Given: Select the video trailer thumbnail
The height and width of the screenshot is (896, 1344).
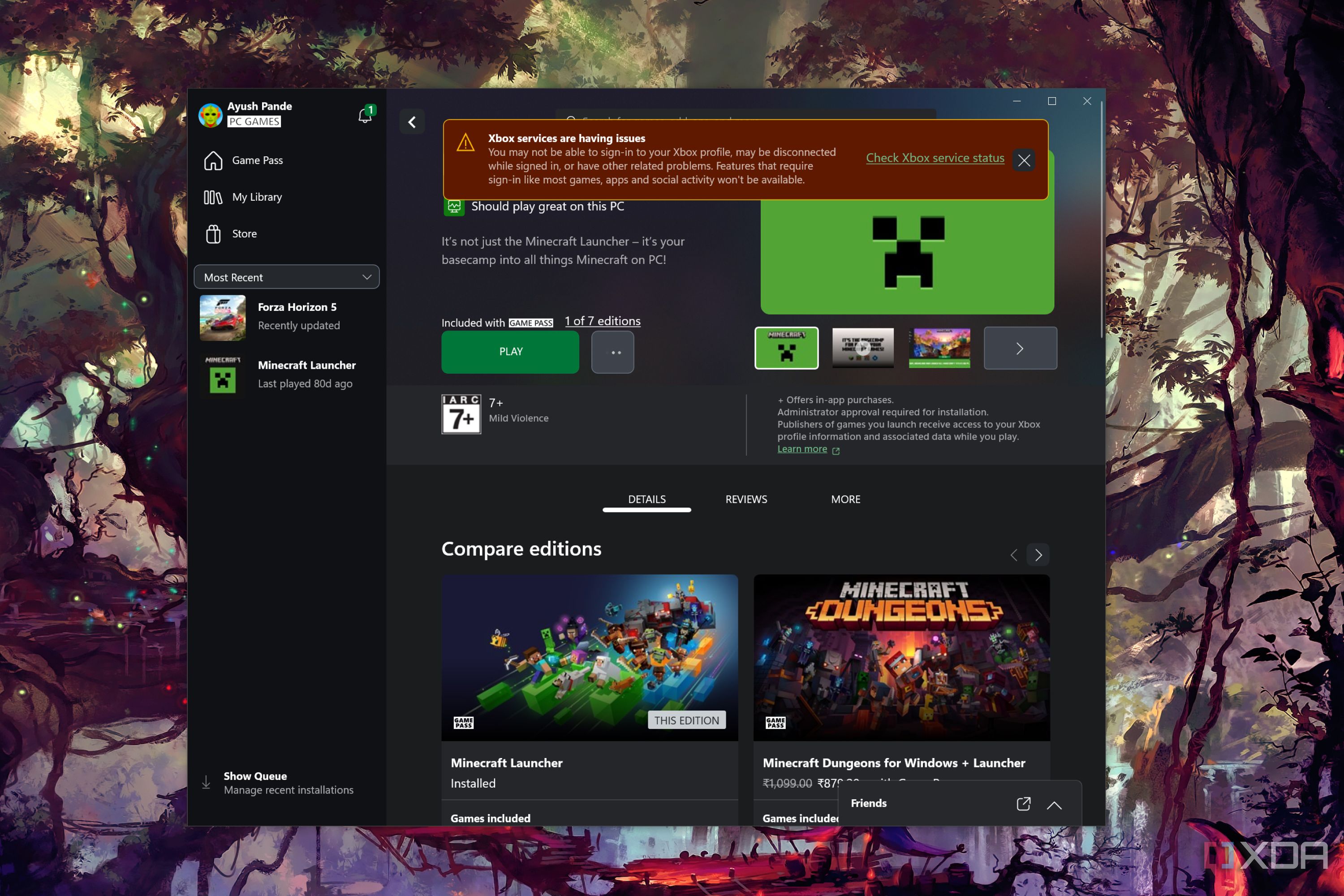Looking at the screenshot, I should pos(863,348).
